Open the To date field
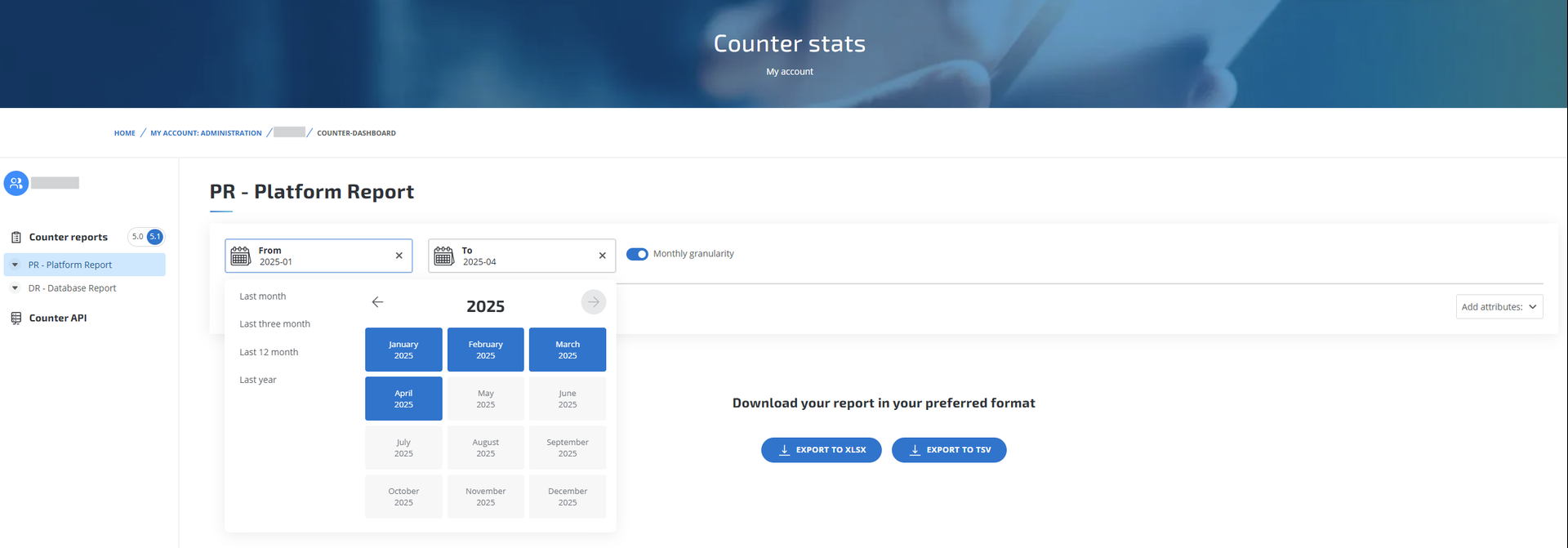The height and width of the screenshot is (548, 1568). click(x=522, y=256)
